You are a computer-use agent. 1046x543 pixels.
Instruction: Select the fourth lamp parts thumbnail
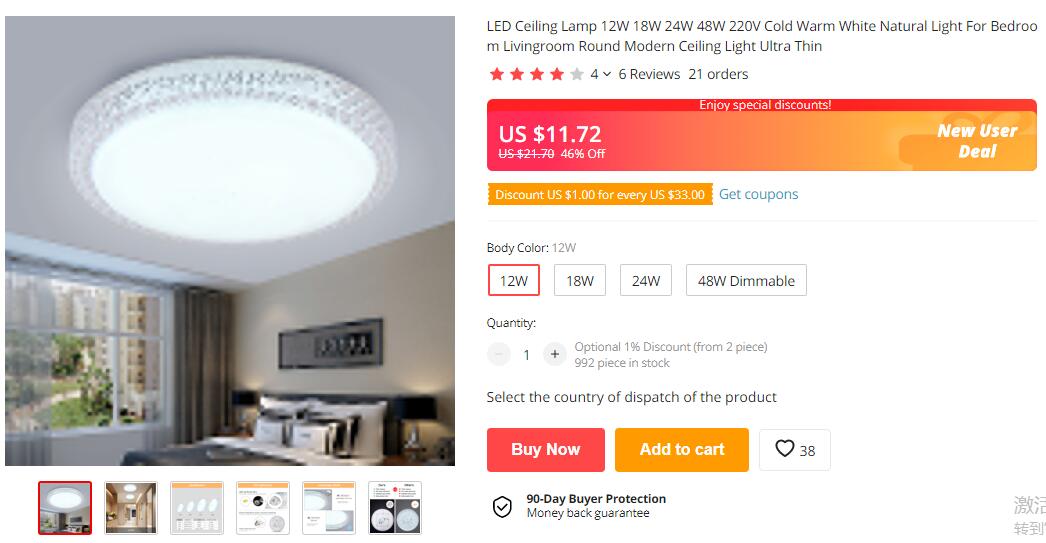(263, 508)
